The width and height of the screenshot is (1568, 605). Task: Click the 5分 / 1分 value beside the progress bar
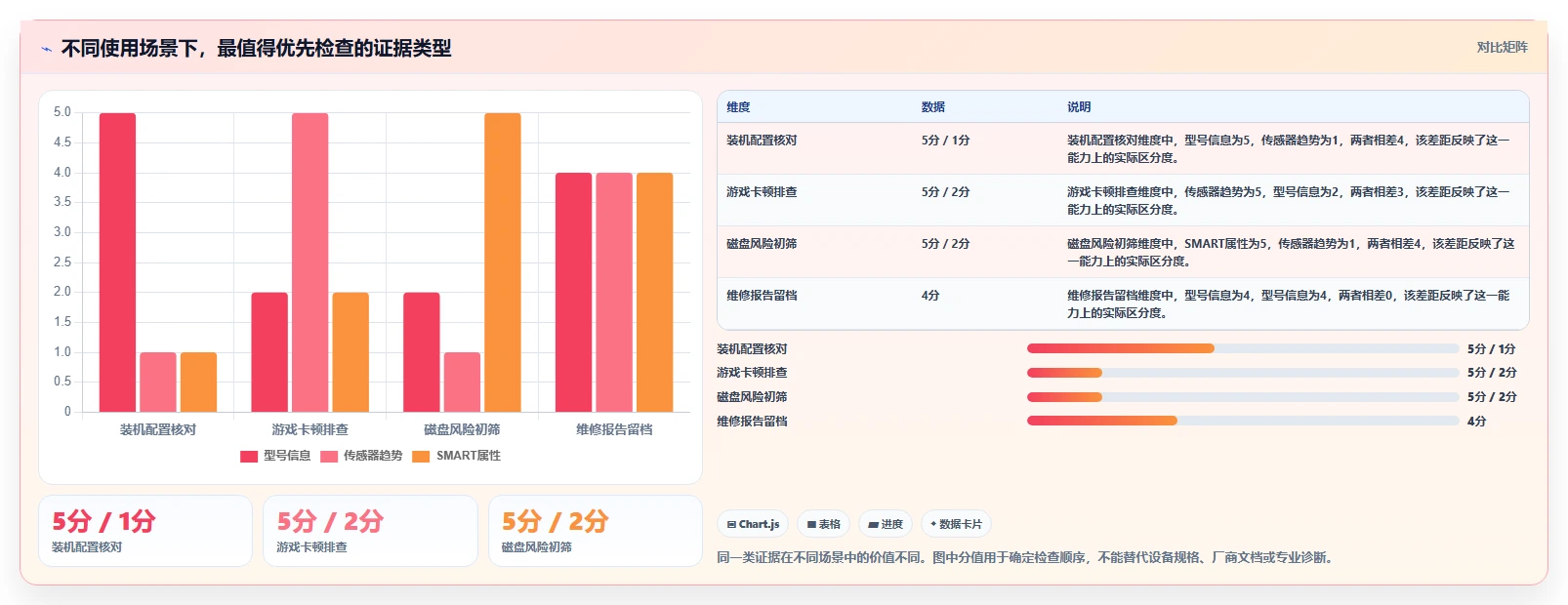pos(1492,349)
